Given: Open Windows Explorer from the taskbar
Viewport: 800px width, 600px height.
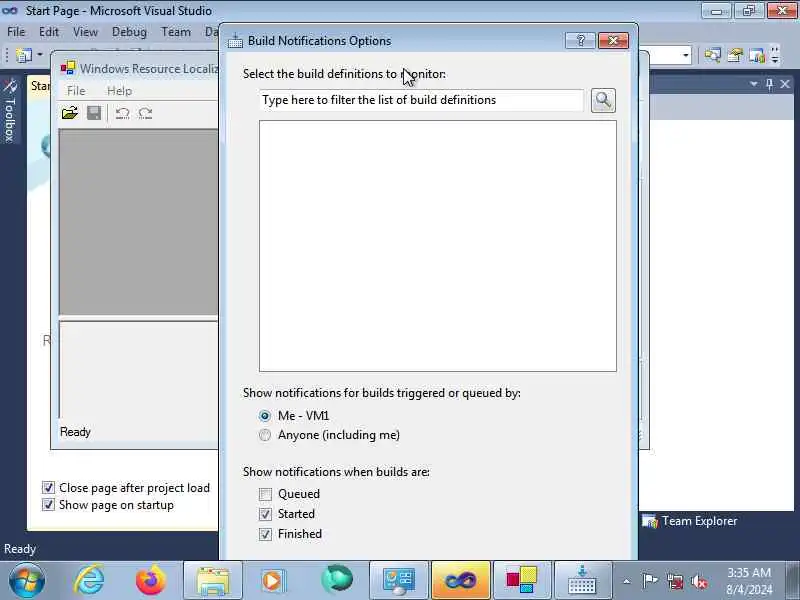Looking at the screenshot, I should click(213, 581).
